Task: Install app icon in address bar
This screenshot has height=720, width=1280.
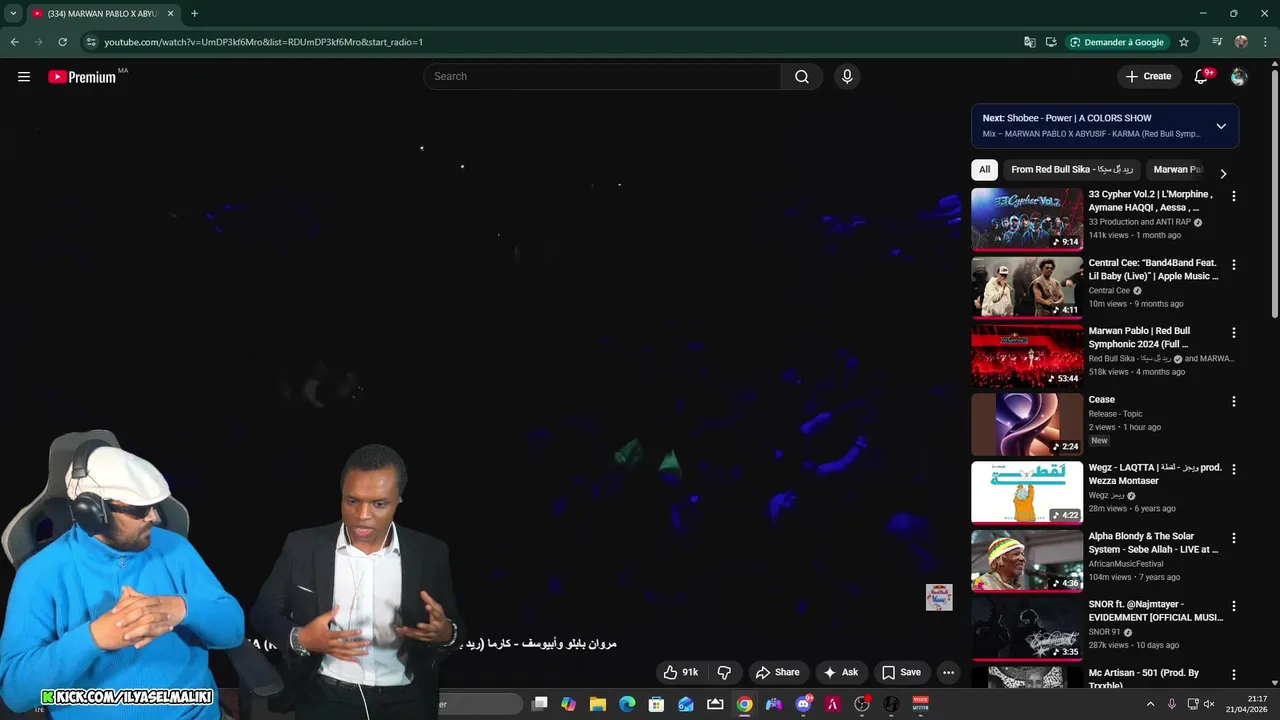Action: click(x=1051, y=42)
